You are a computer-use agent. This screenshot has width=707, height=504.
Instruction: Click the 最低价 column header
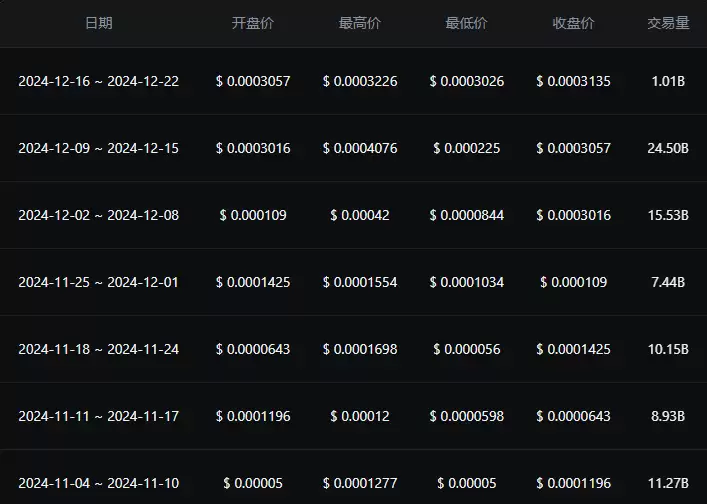click(467, 23)
